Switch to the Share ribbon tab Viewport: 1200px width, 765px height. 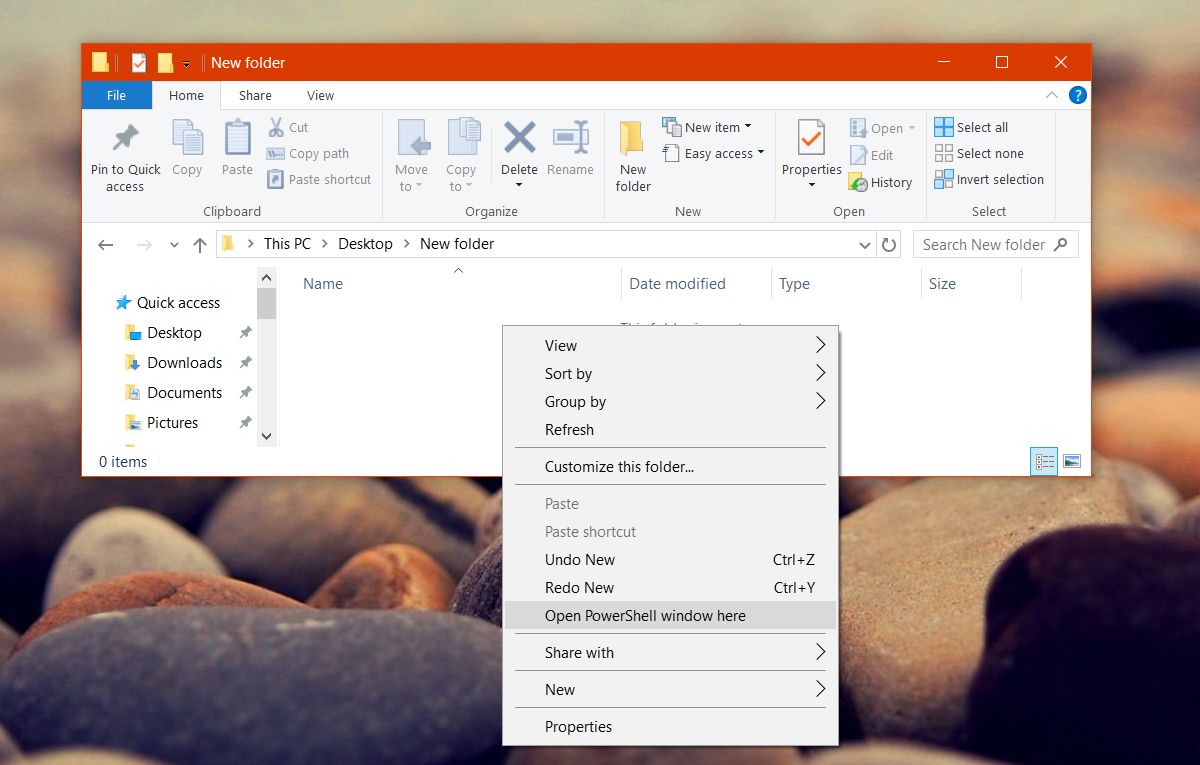coord(254,95)
